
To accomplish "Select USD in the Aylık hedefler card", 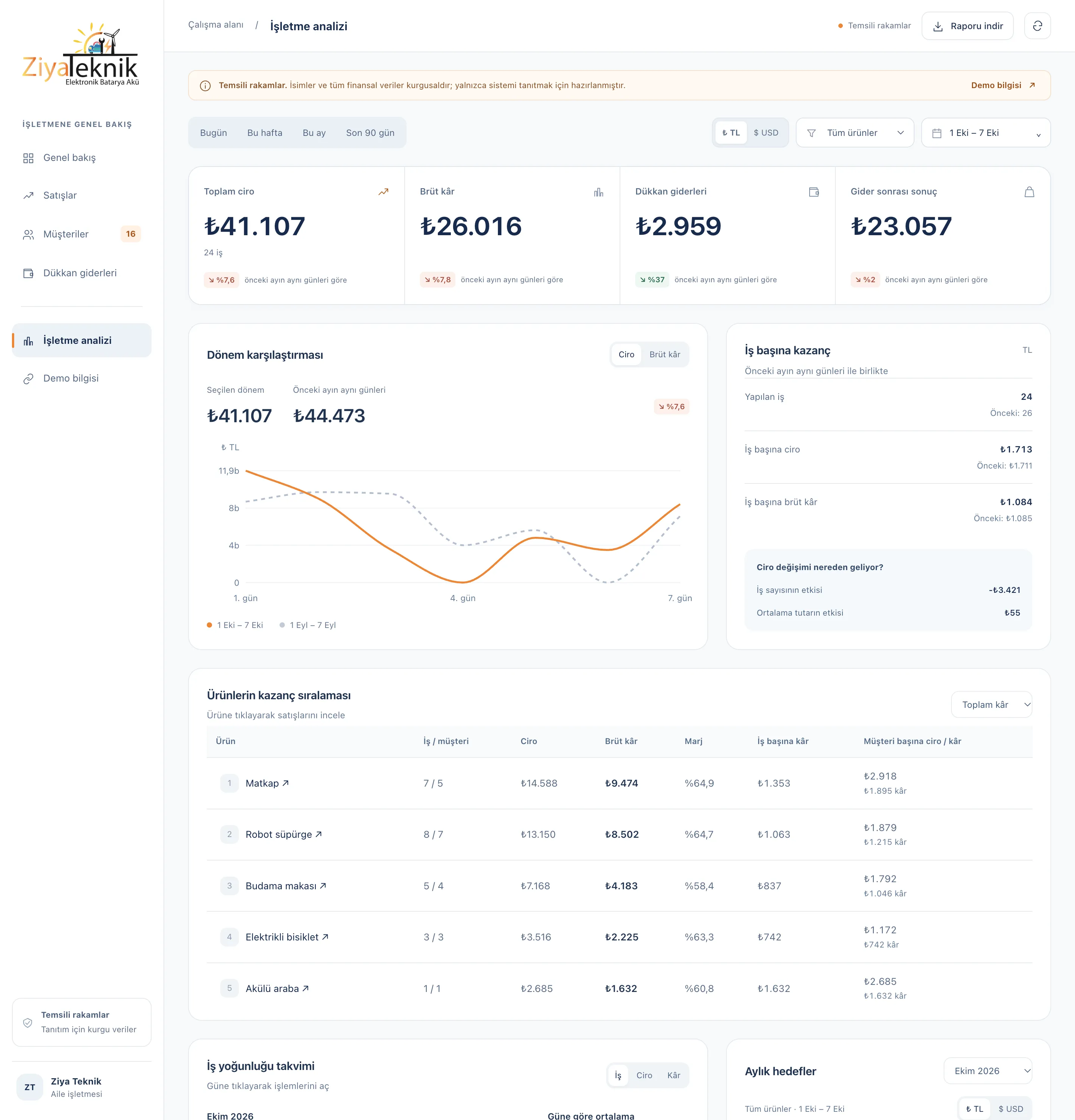I will 1010,1108.
